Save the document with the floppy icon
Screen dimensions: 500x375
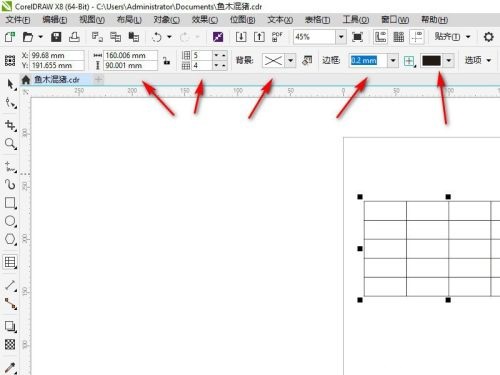point(56,37)
